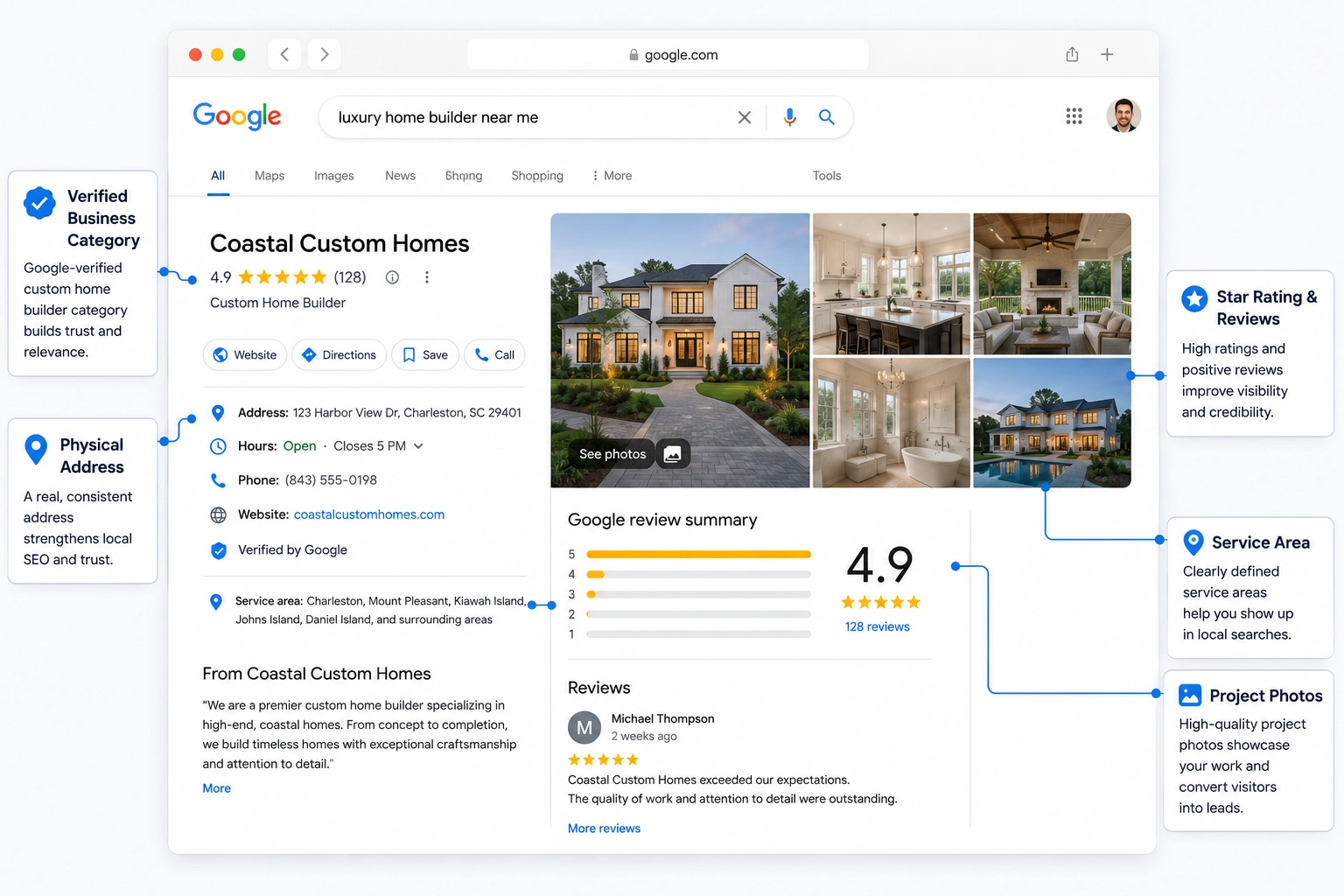Open the More search filters menu
Screen dimensions: 1344x896
click(x=612, y=176)
